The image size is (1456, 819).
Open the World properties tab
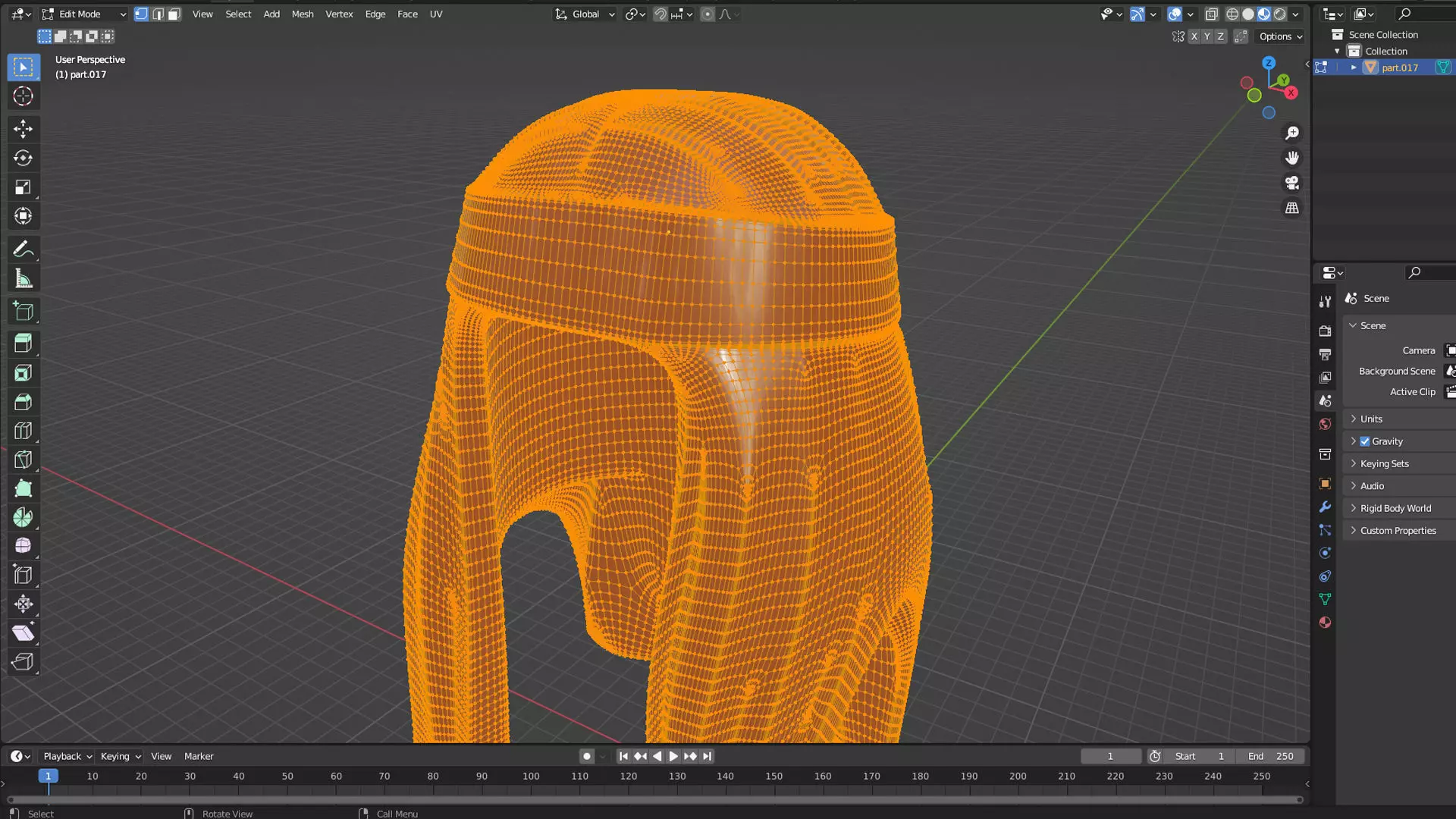[x=1325, y=424]
